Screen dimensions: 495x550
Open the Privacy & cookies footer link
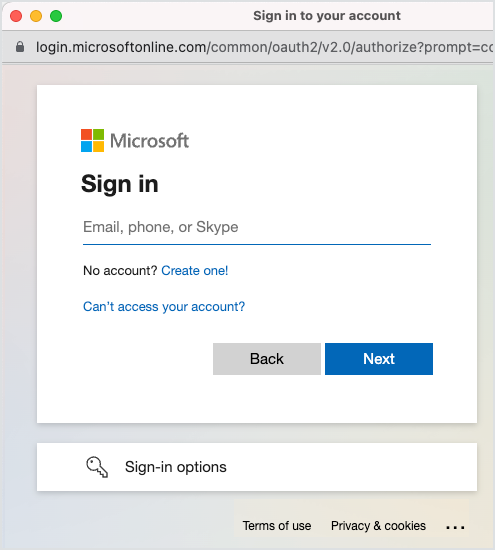point(378,526)
